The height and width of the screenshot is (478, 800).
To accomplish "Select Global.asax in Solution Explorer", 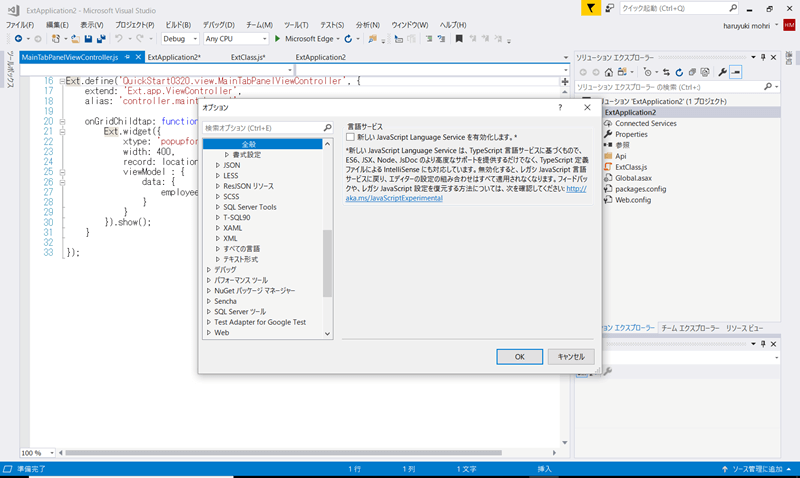I will (x=633, y=178).
